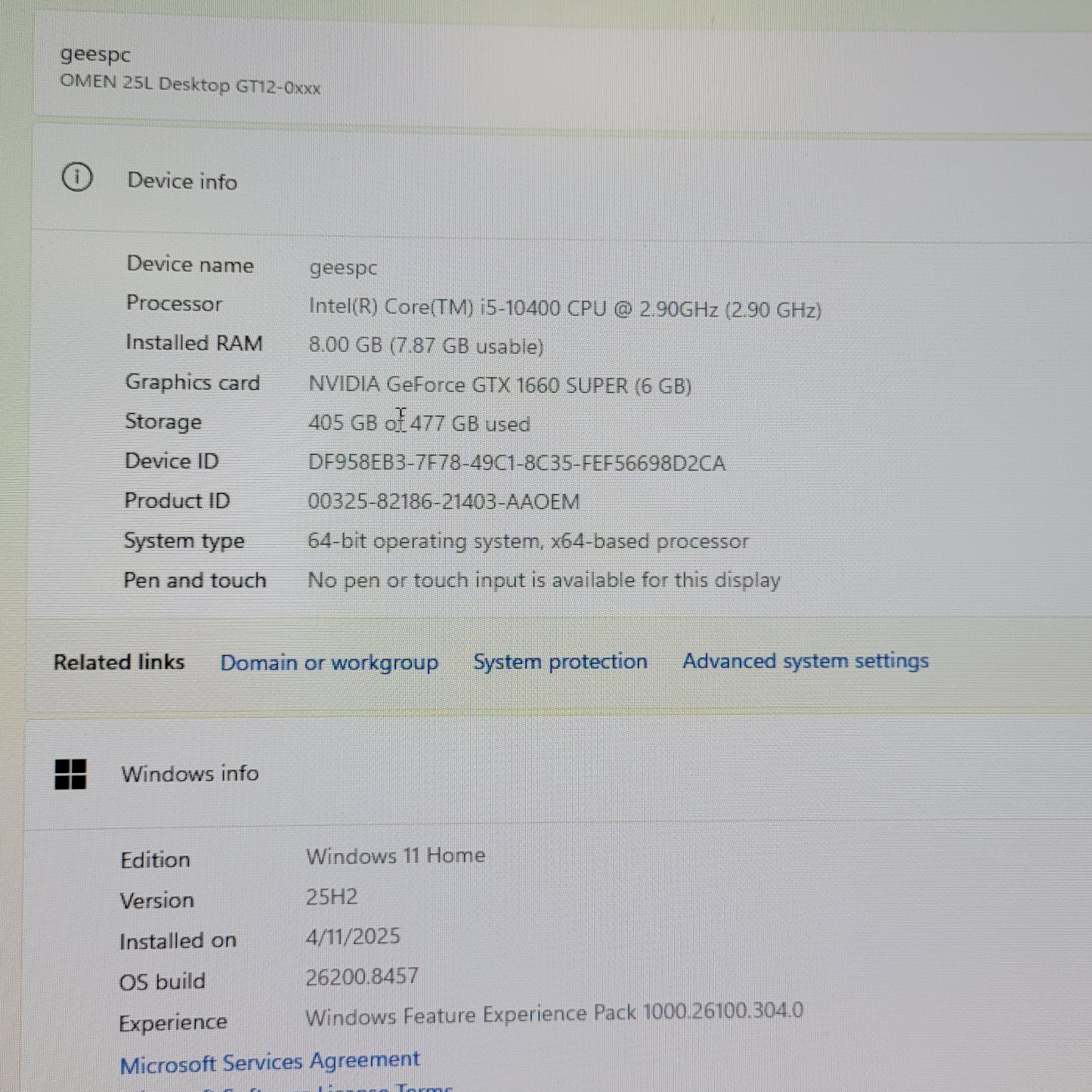The width and height of the screenshot is (1092, 1092).
Task: Click the Device ID label
Action: pos(172,461)
